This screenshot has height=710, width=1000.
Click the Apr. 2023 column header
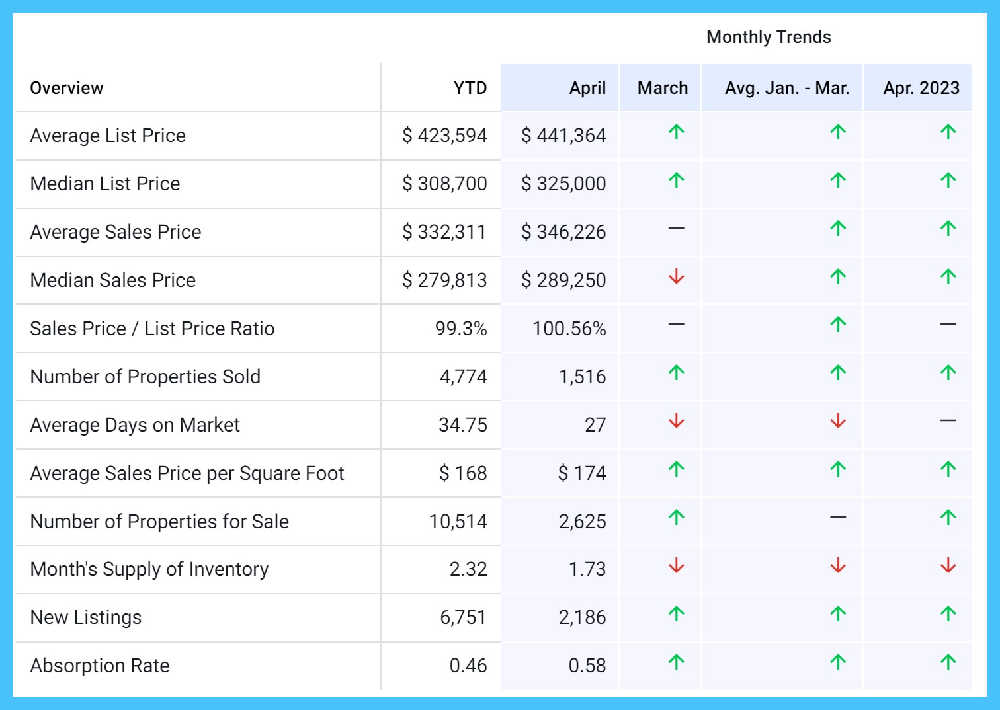[x=921, y=88]
